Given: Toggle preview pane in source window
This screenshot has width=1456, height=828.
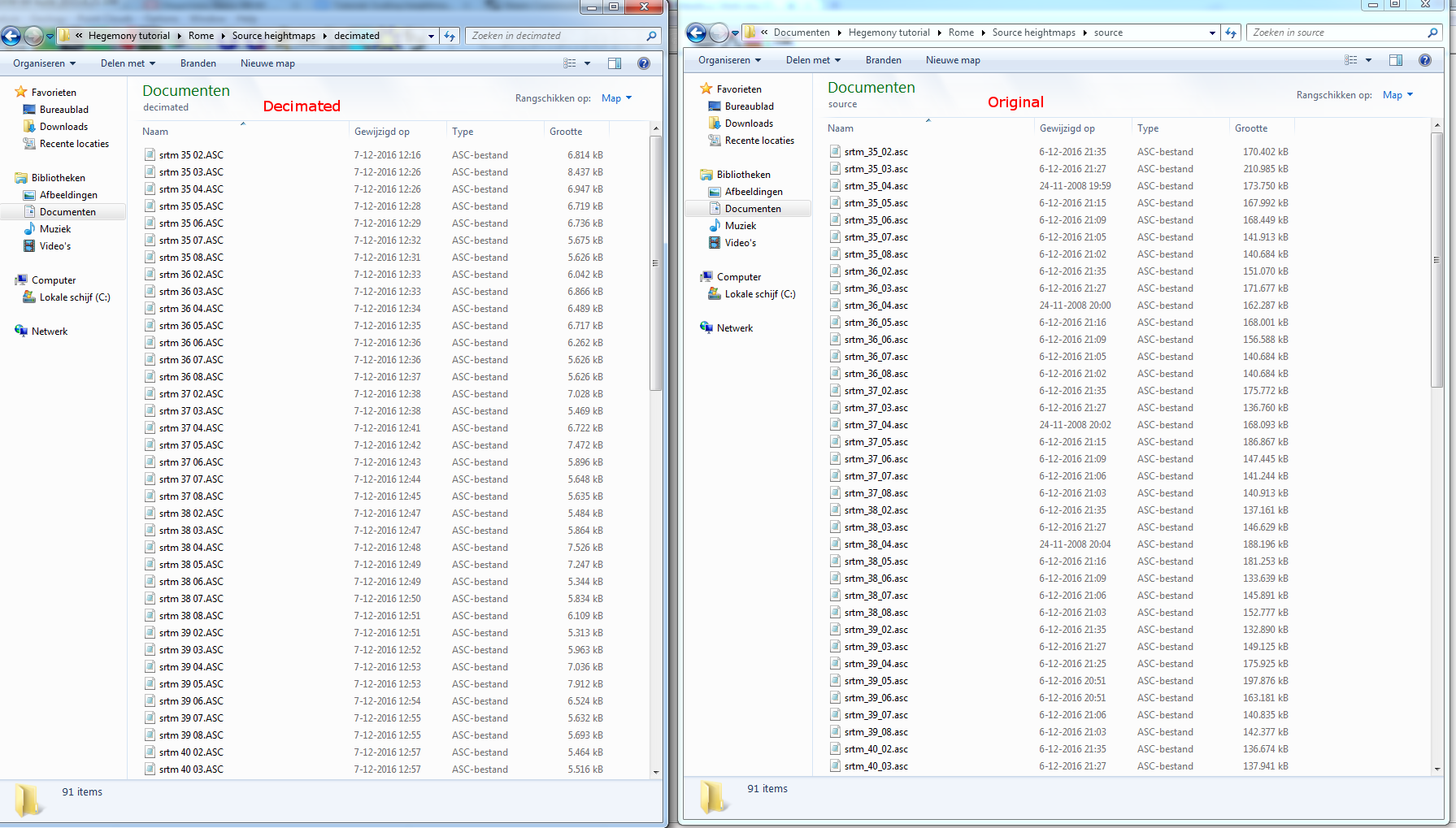Looking at the screenshot, I should click(x=1396, y=60).
